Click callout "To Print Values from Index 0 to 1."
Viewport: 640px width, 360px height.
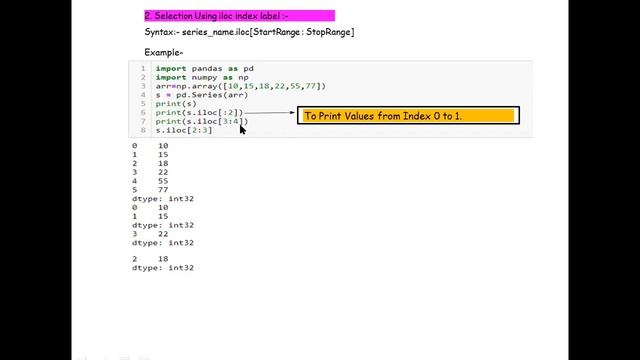click(x=408, y=116)
